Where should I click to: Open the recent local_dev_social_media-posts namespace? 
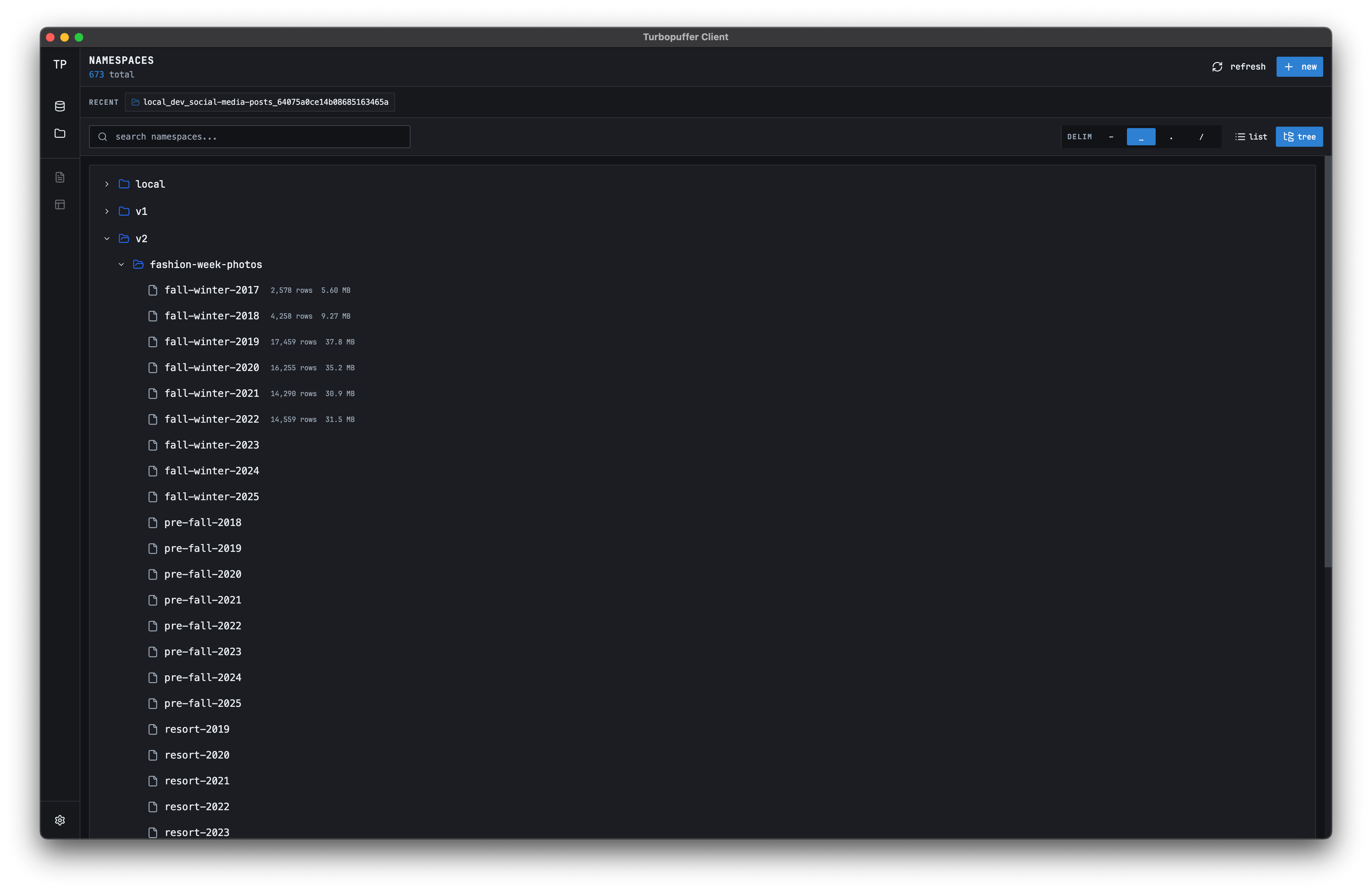(x=260, y=102)
